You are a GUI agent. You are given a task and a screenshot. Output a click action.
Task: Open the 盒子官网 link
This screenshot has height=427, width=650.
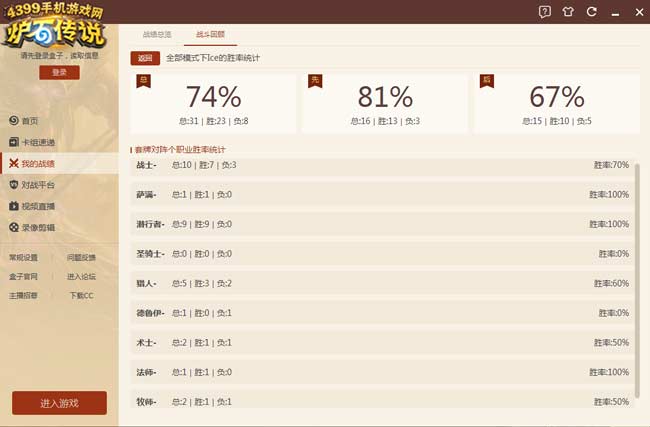pos(23,277)
